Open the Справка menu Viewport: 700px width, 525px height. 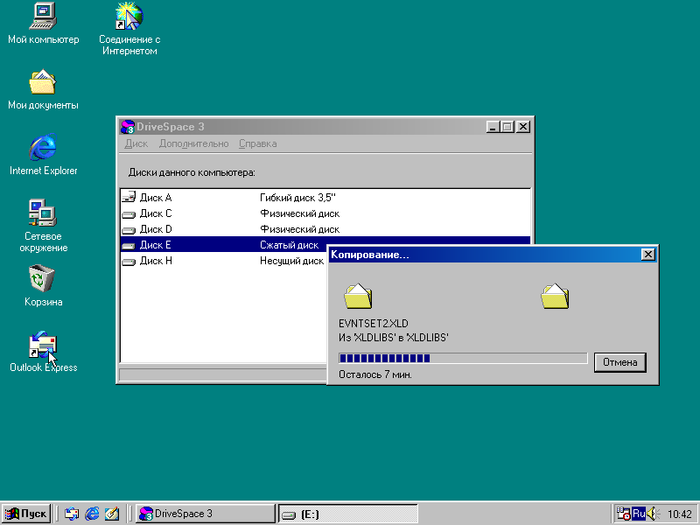(x=258, y=144)
